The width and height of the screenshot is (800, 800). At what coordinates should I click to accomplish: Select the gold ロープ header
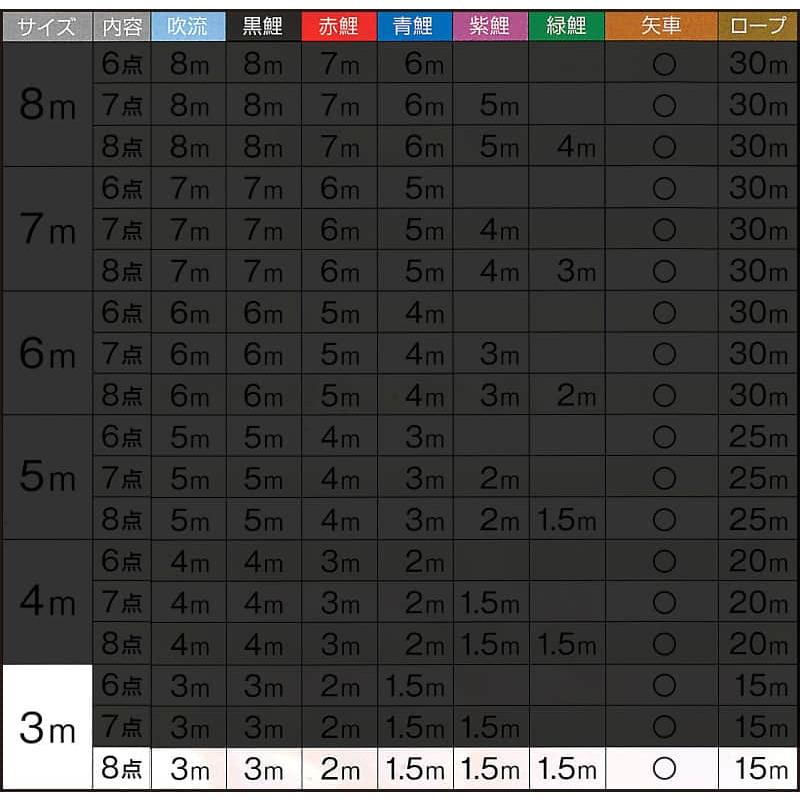(x=758, y=27)
